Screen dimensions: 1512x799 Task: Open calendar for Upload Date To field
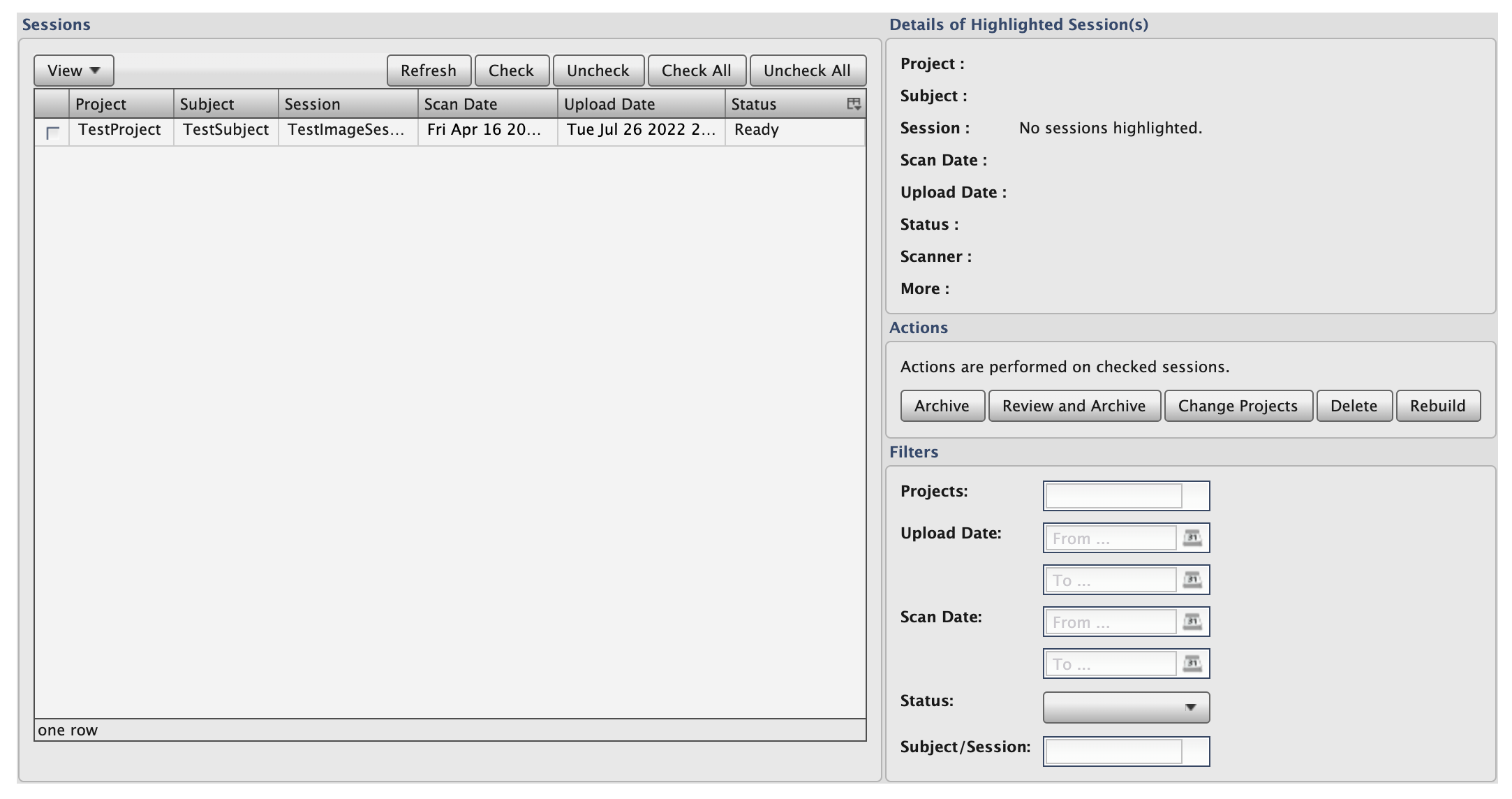click(1192, 580)
